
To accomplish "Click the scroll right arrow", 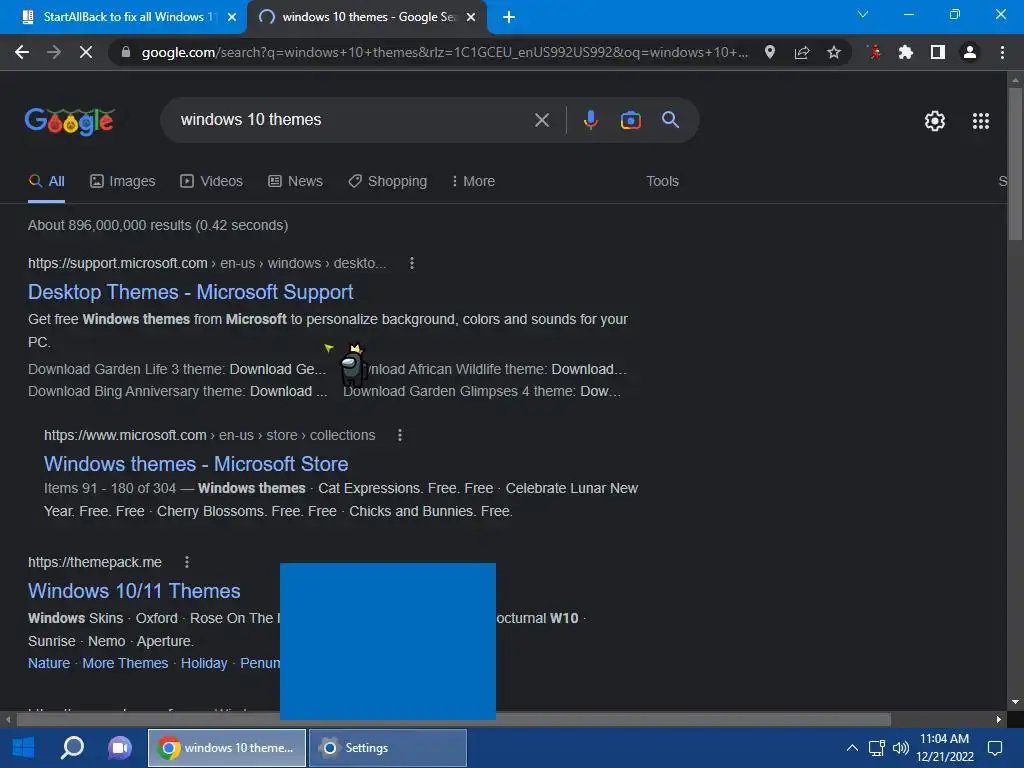I will tap(999, 720).
